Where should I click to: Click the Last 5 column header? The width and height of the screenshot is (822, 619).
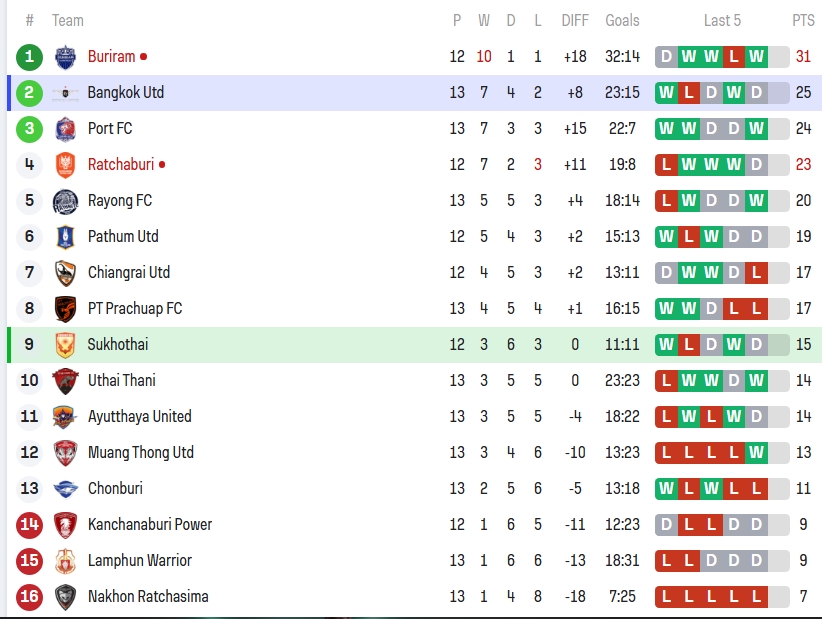(722, 20)
